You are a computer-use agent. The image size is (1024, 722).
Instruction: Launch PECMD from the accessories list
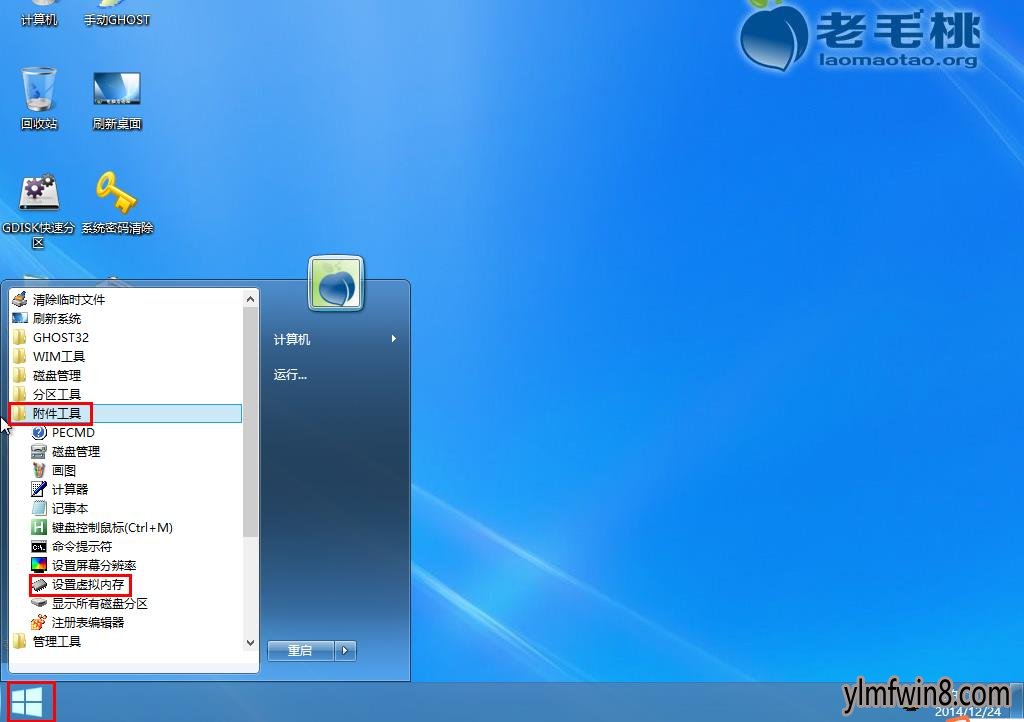(71, 432)
